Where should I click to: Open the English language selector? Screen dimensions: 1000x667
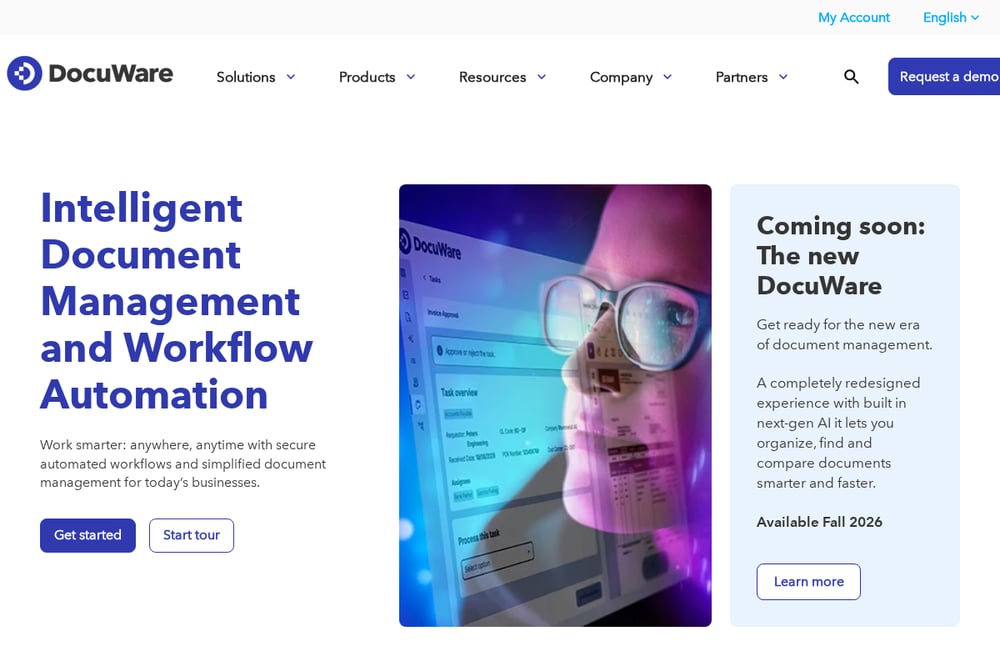point(951,17)
